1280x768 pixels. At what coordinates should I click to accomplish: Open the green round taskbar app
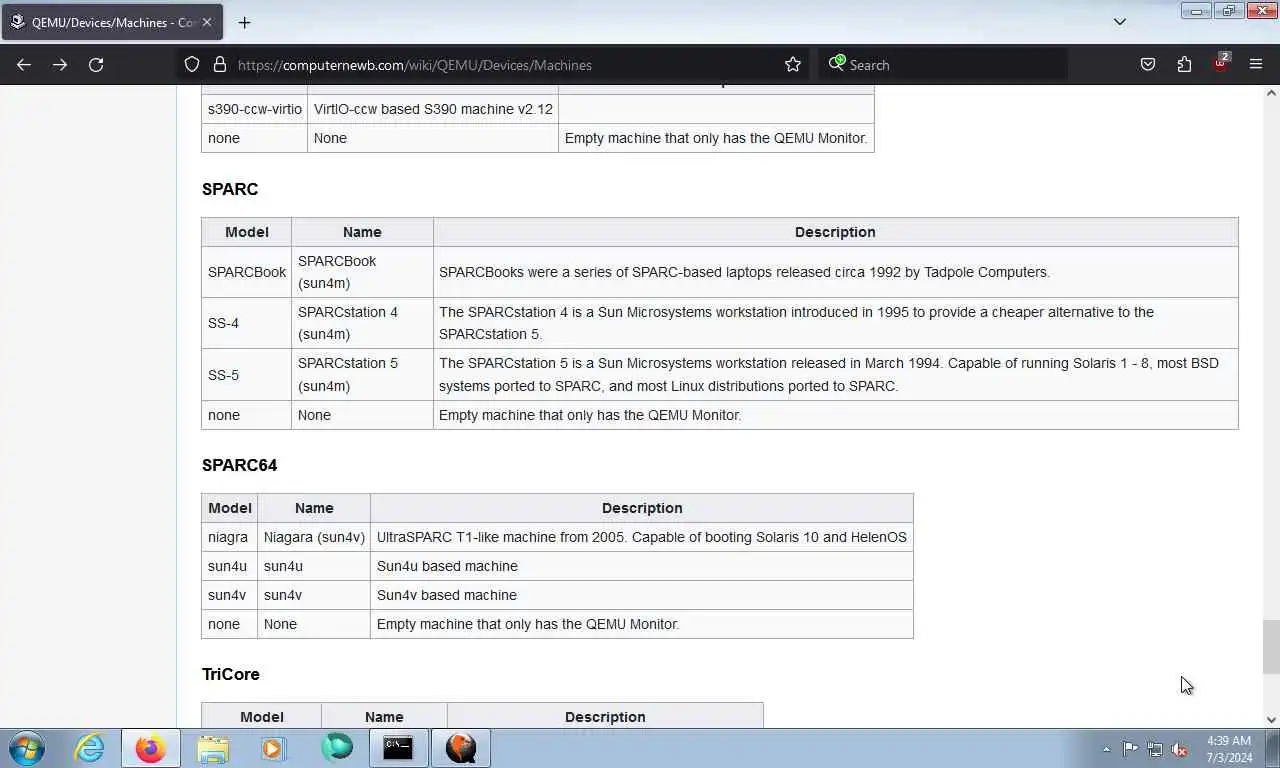pos(337,748)
